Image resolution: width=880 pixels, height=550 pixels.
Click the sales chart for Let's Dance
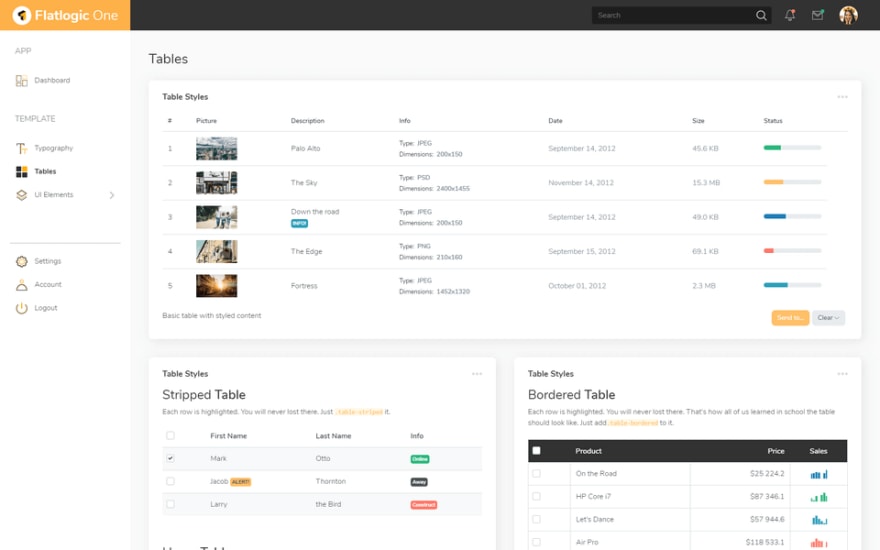(819, 520)
